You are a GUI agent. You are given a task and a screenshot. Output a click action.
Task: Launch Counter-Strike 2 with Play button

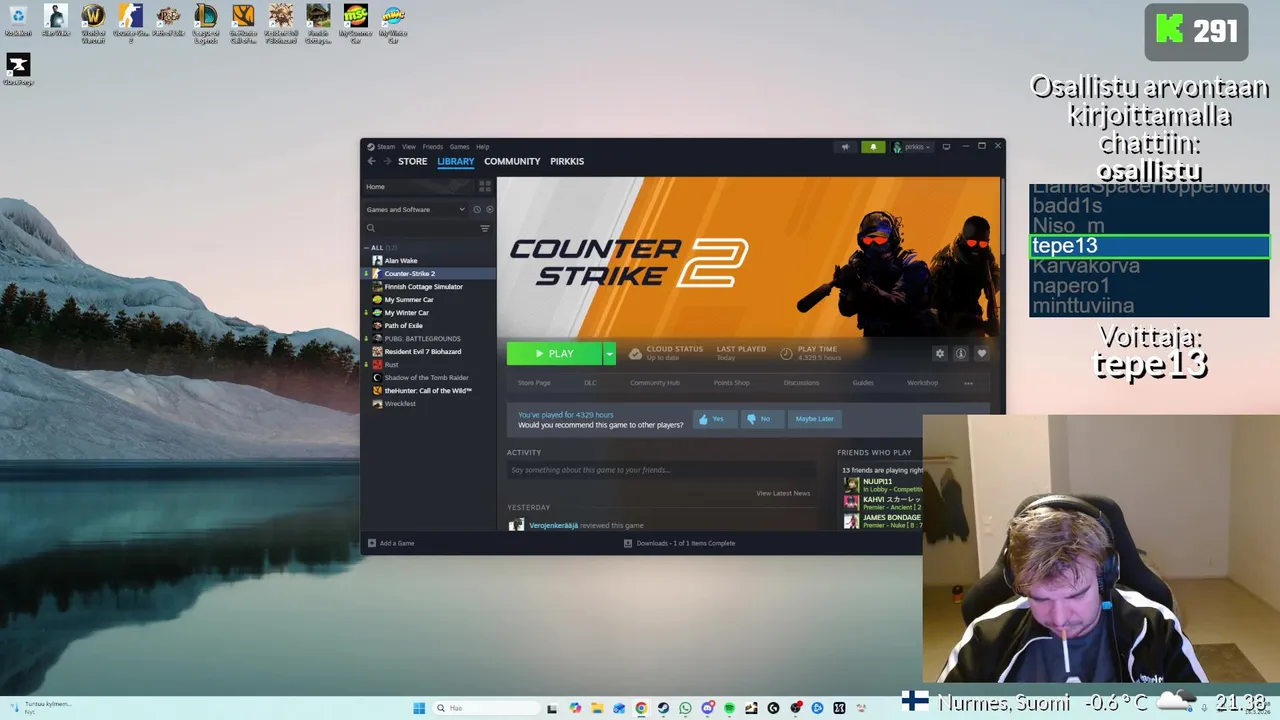(554, 353)
